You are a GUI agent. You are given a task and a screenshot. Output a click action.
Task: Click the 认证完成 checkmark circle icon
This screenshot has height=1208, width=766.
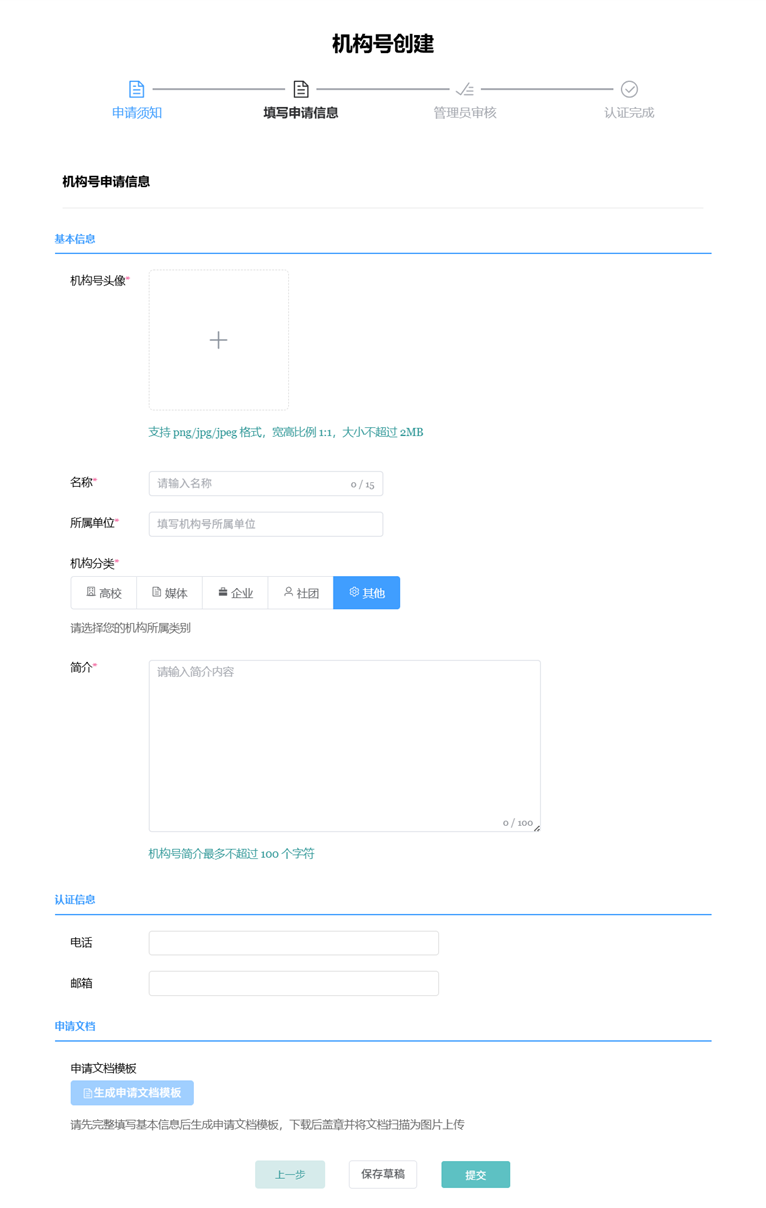(x=629, y=89)
